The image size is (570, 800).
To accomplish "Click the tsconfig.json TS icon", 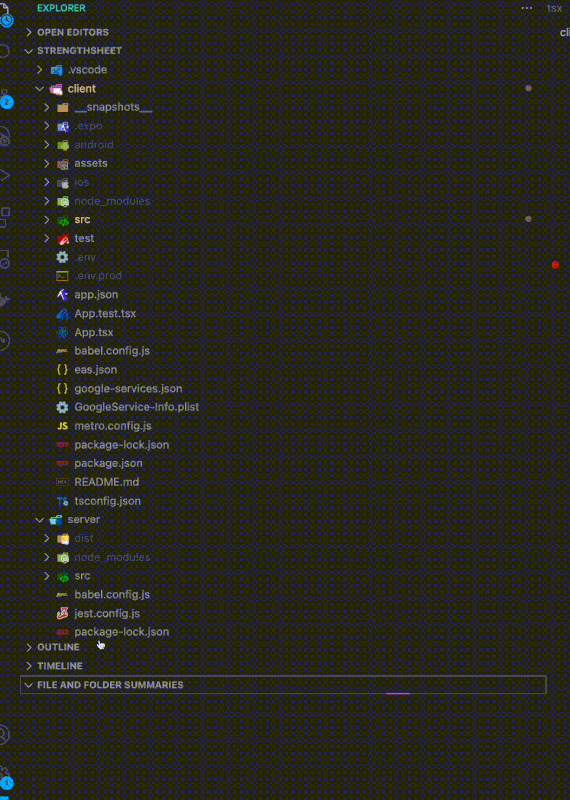I will pyautogui.click(x=62, y=501).
